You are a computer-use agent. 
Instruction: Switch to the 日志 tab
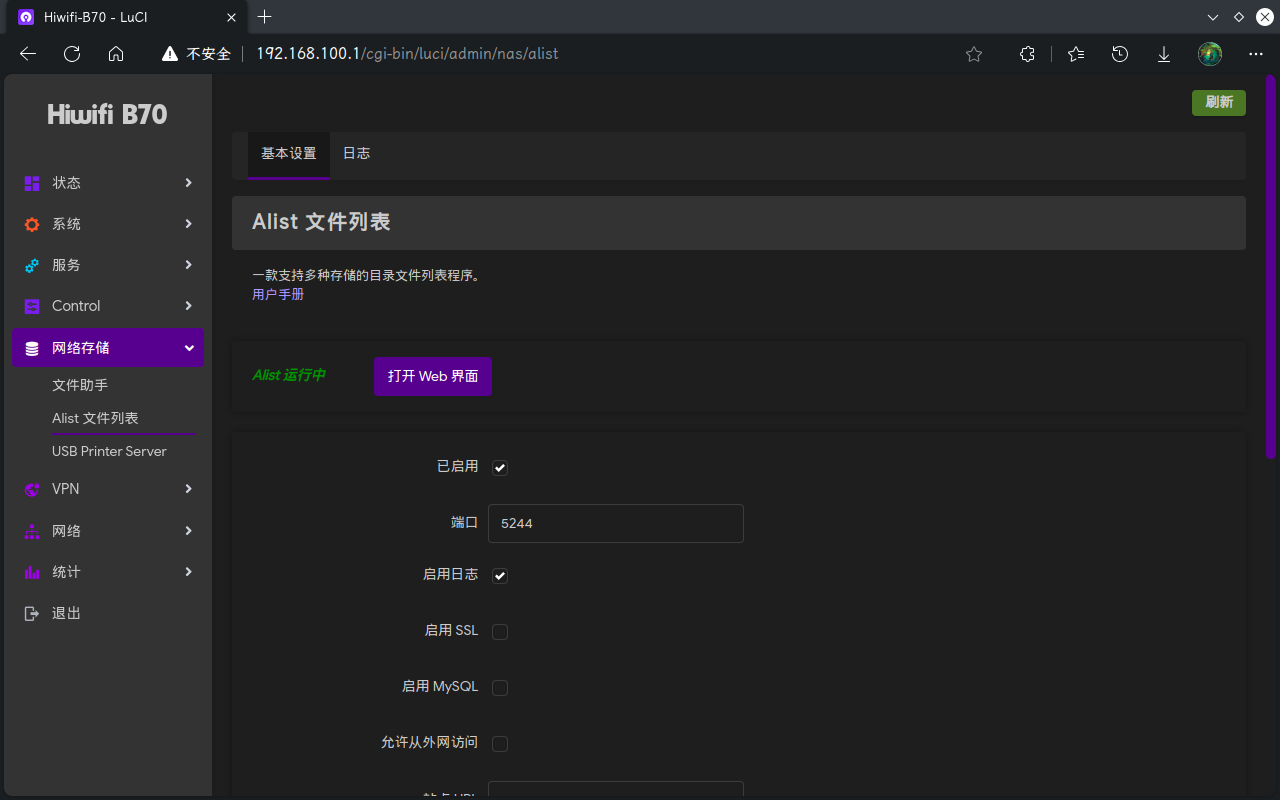356,154
